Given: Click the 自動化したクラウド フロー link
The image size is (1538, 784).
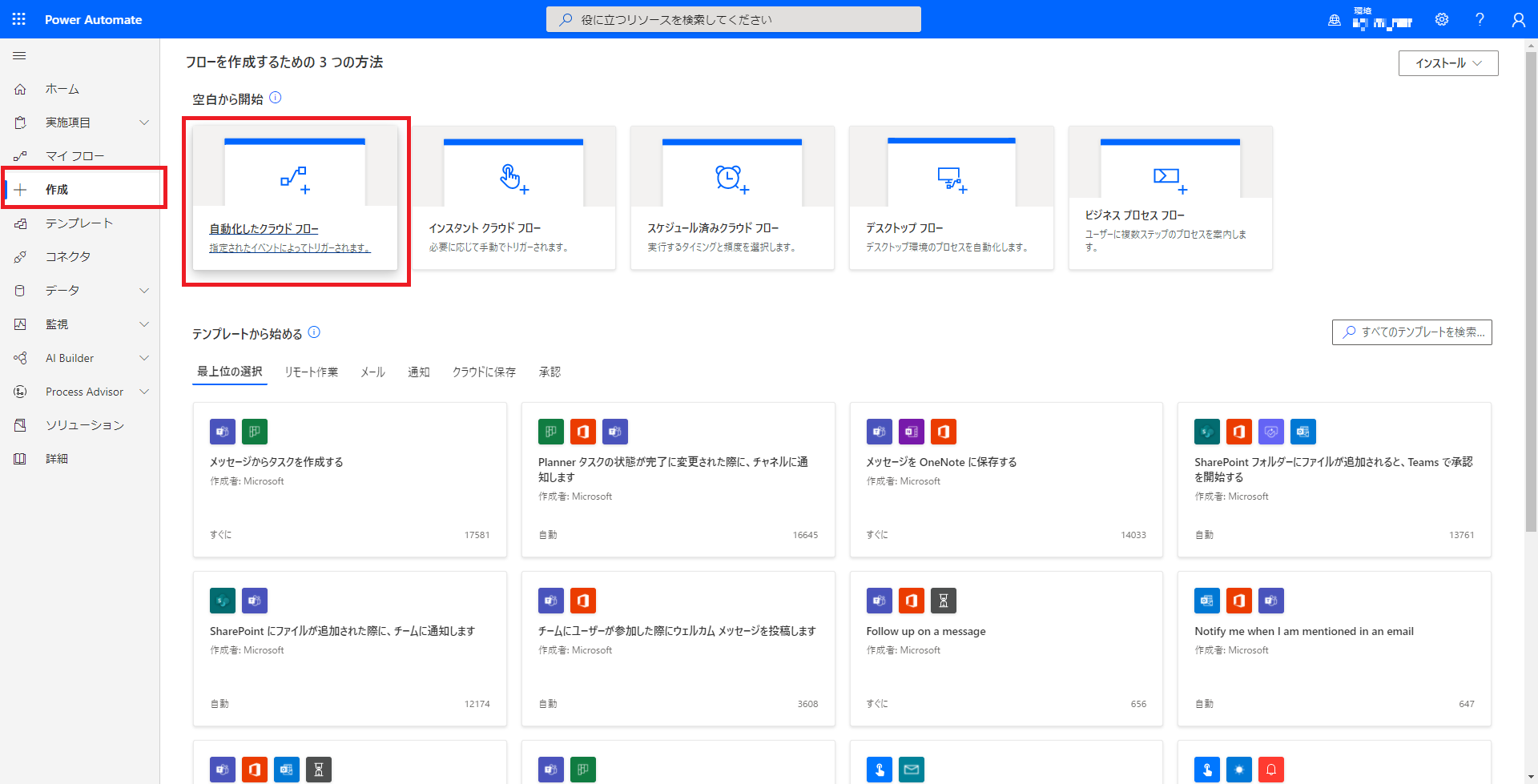Looking at the screenshot, I should [x=264, y=229].
